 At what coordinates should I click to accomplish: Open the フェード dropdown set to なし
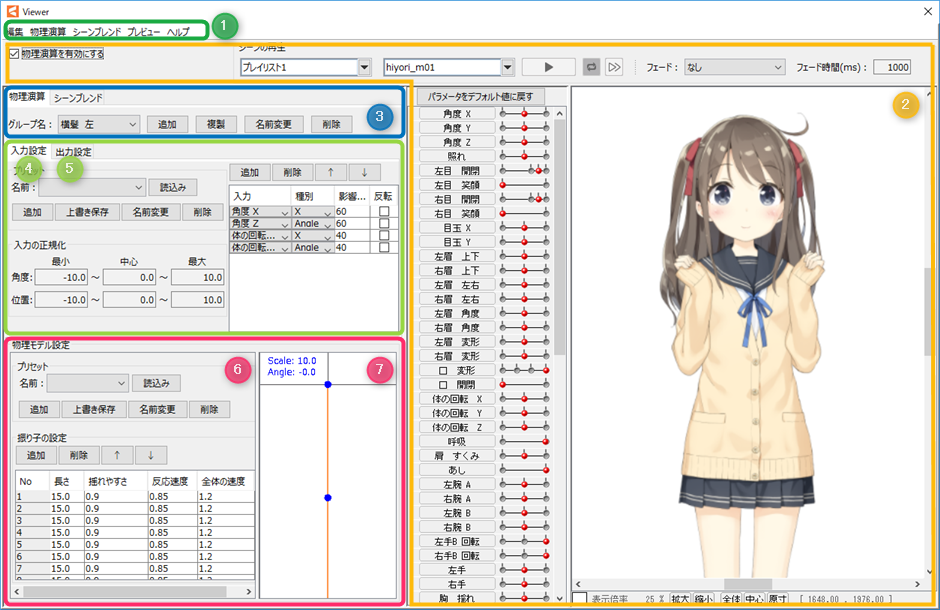tap(735, 67)
